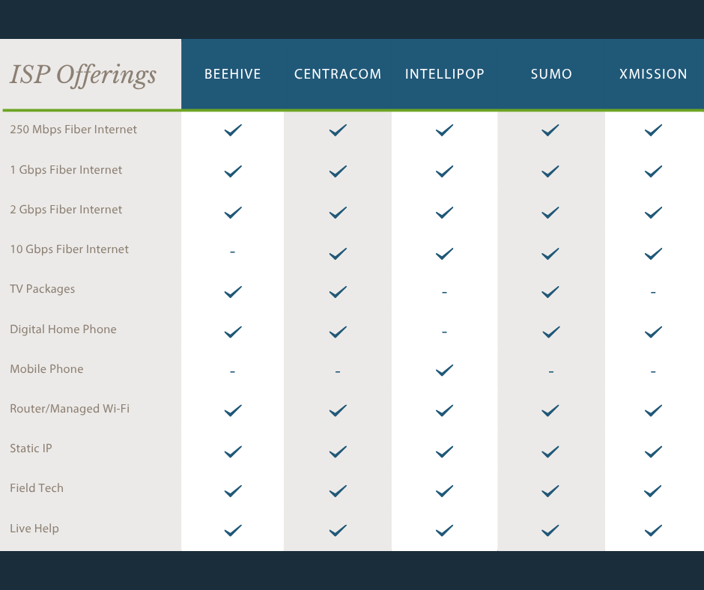Click the dash for Intellipop TV Packages

click(445, 292)
